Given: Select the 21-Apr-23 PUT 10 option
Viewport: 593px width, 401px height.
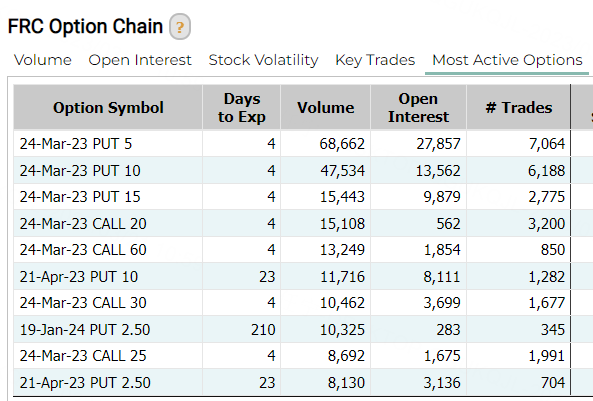Looking at the screenshot, I should click(79, 277).
